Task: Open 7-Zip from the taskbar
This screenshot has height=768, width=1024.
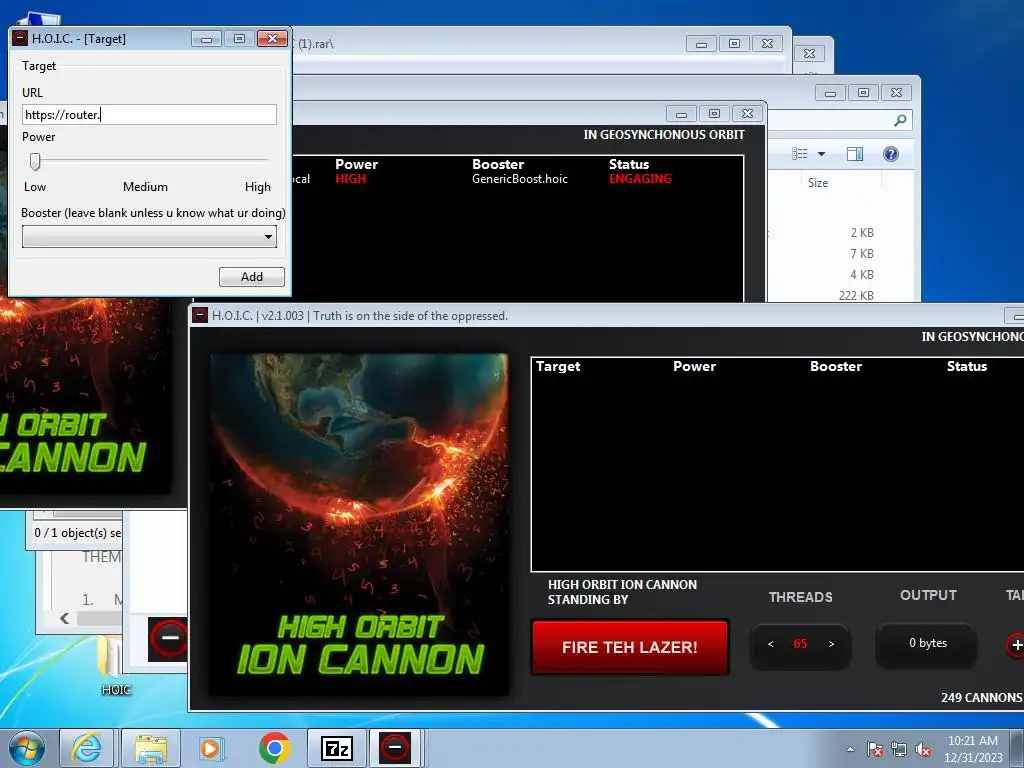Action: 337,748
